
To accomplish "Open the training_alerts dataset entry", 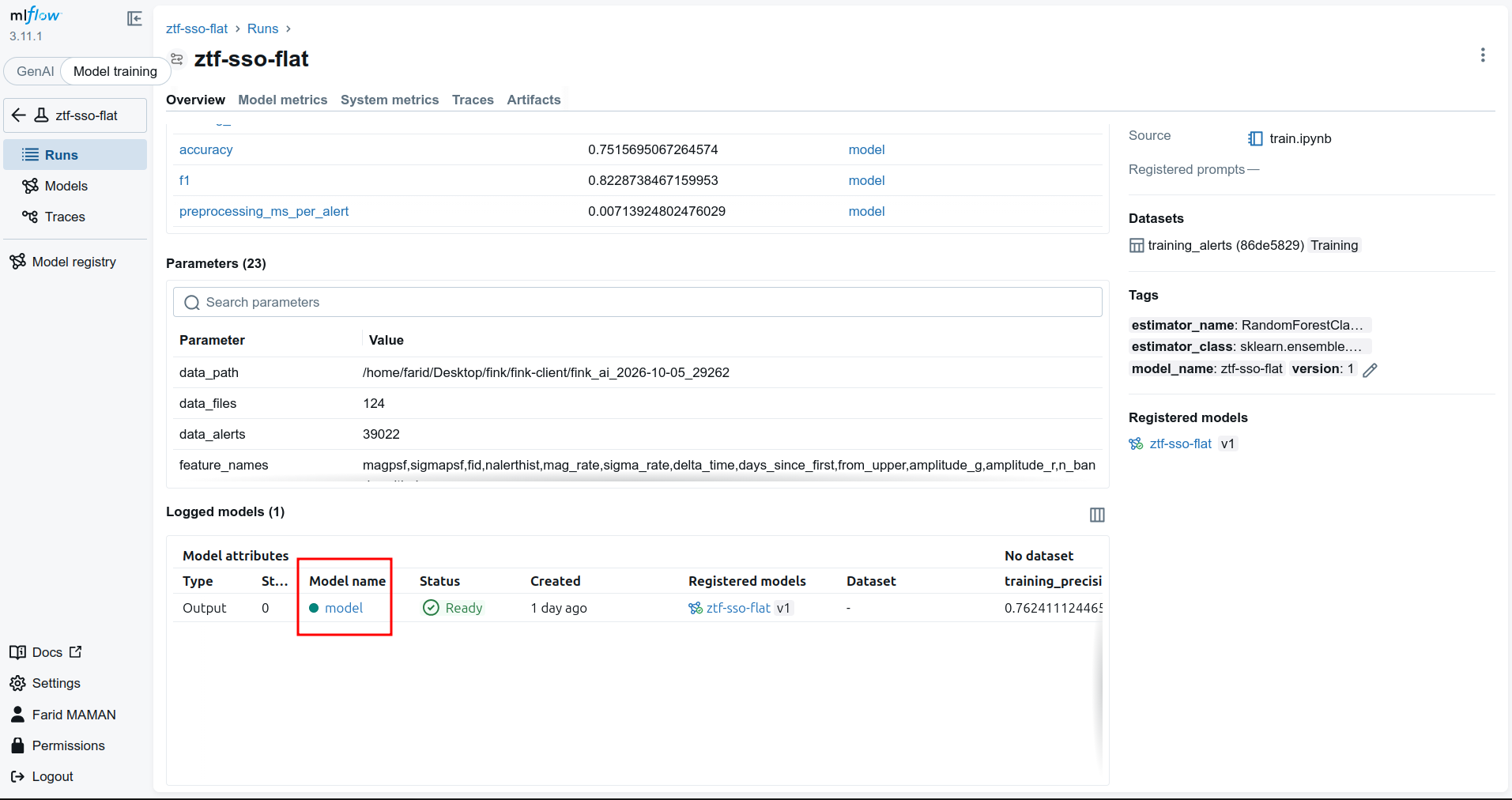I will [x=1225, y=245].
